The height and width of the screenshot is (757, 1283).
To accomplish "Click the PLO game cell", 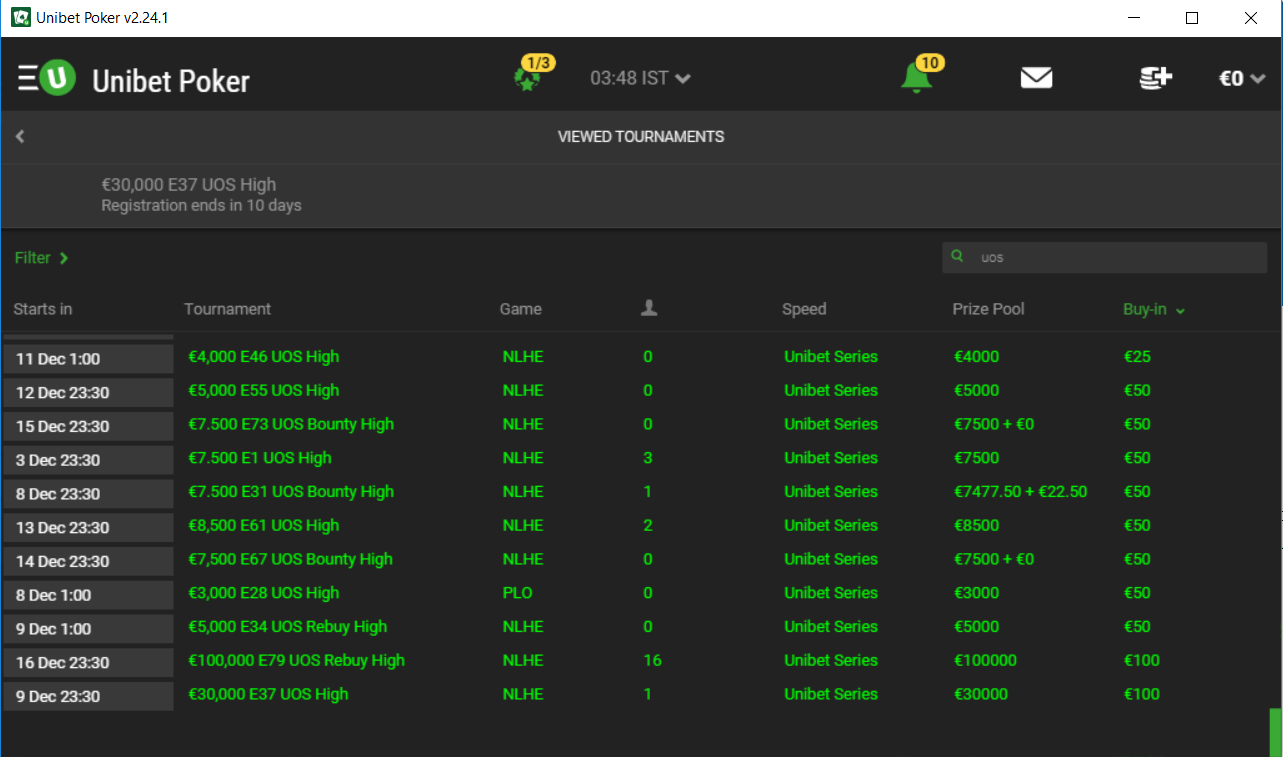I will point(518,593).
